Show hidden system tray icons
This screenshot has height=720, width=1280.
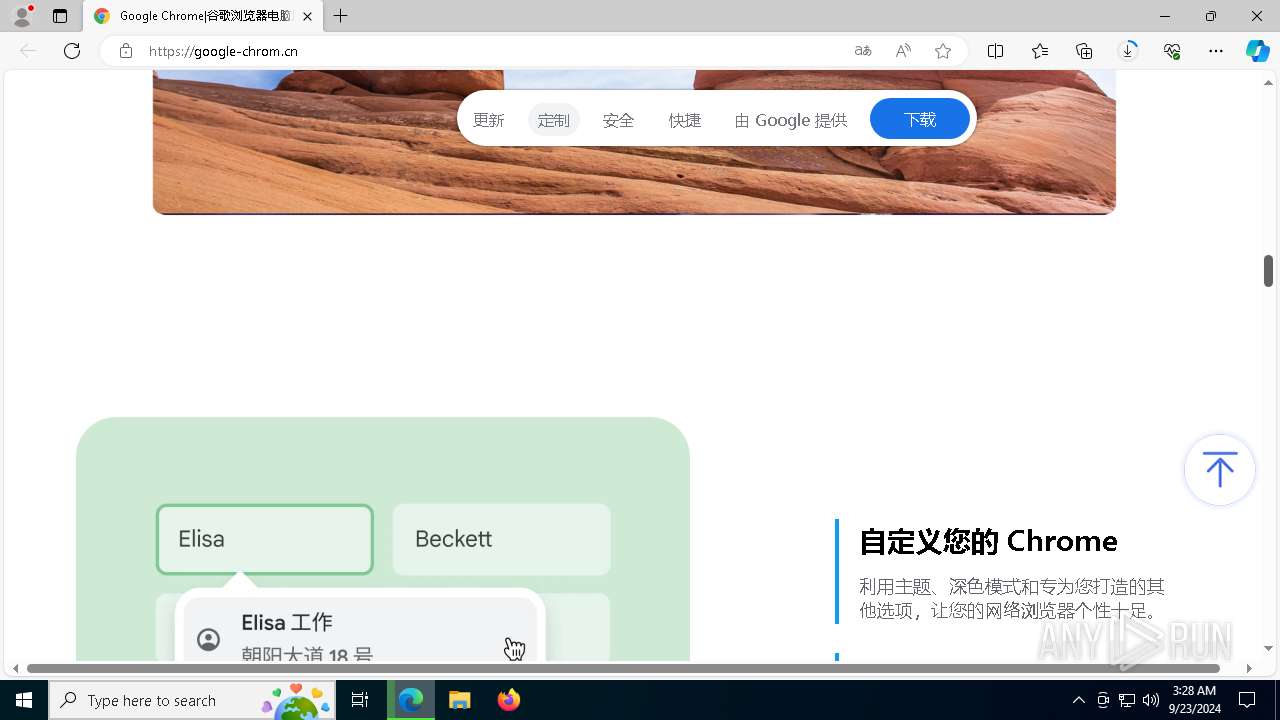1078,700
